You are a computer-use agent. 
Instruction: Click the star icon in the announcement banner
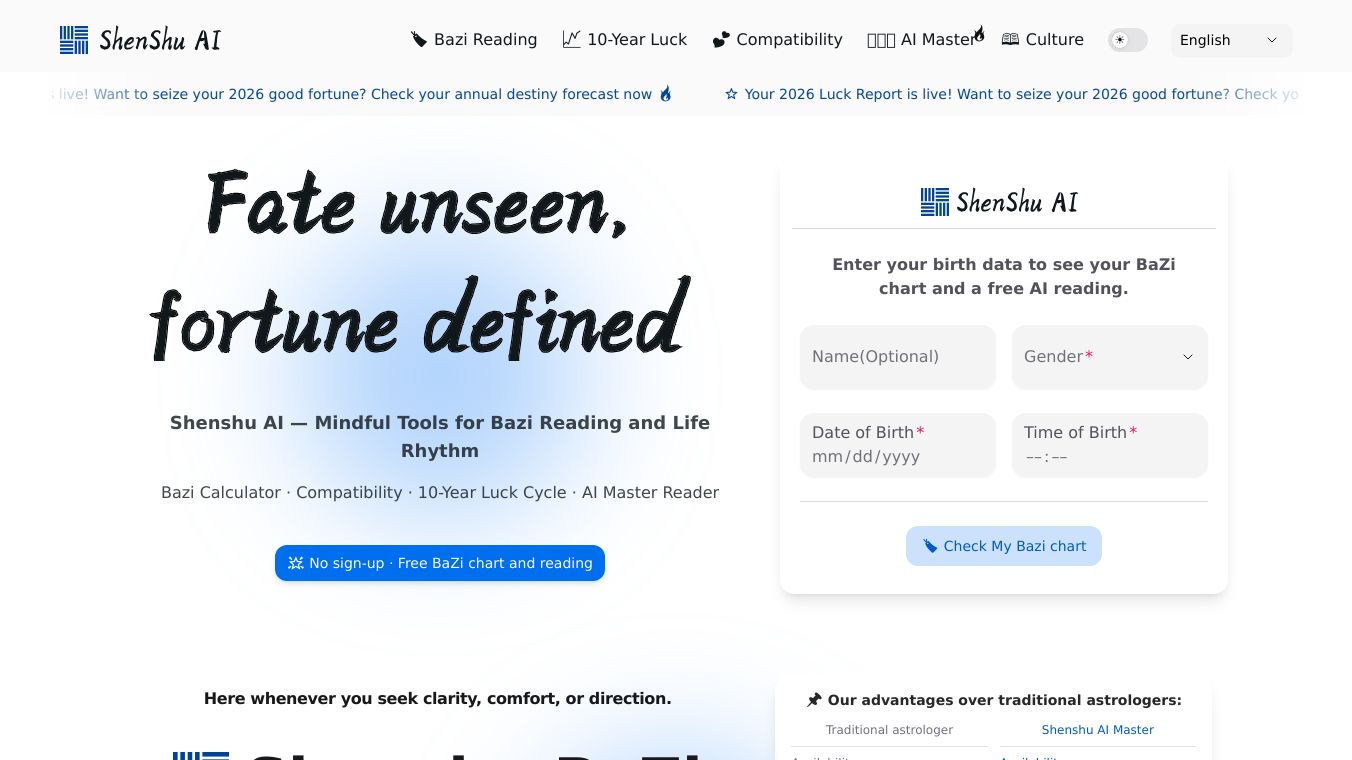coord(731,94)
